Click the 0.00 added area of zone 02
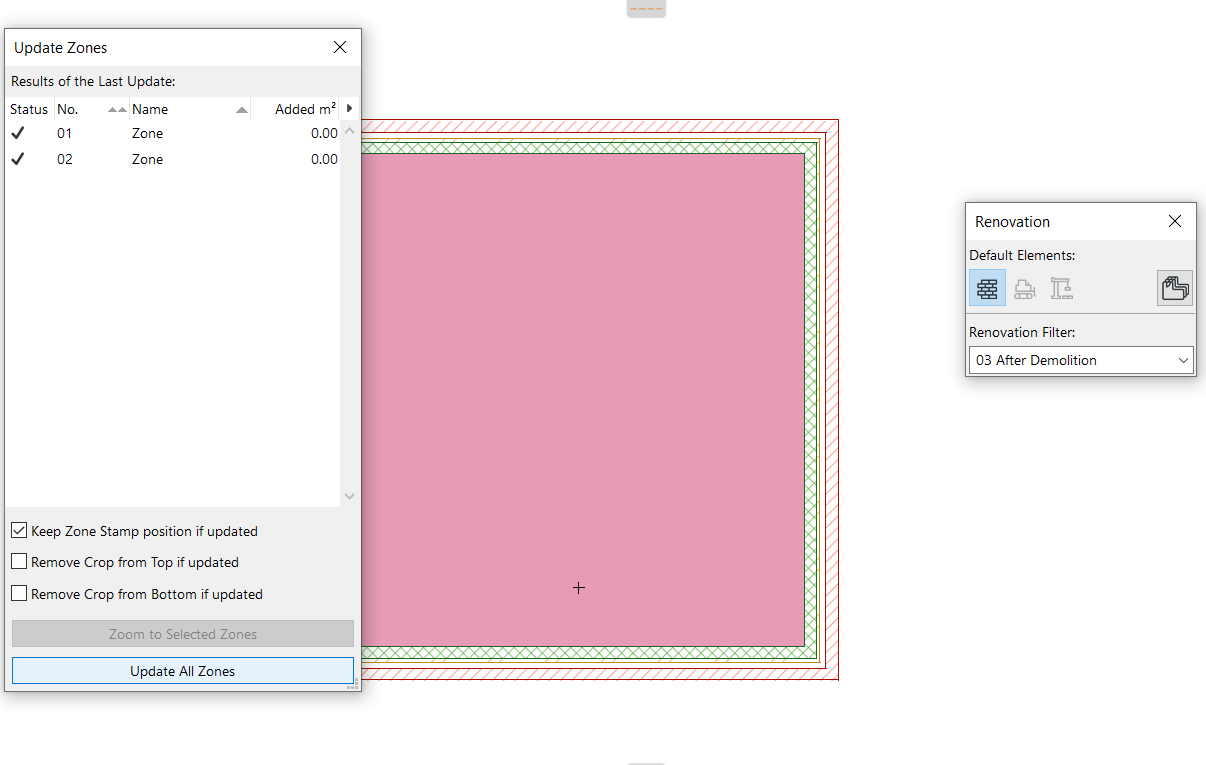 (x=324, y=159)
